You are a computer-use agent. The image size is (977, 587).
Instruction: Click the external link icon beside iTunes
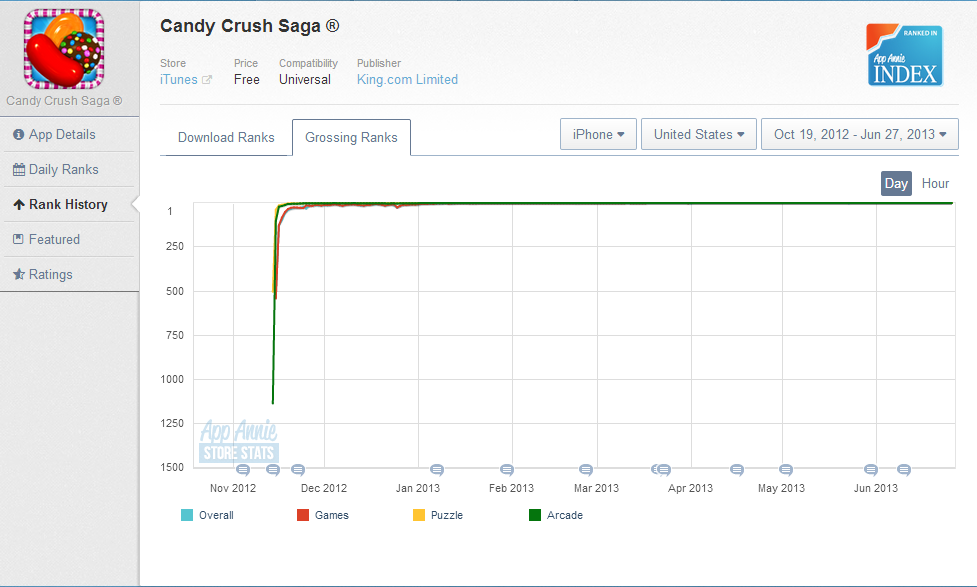pyautogui.click(x=207, y=80)
